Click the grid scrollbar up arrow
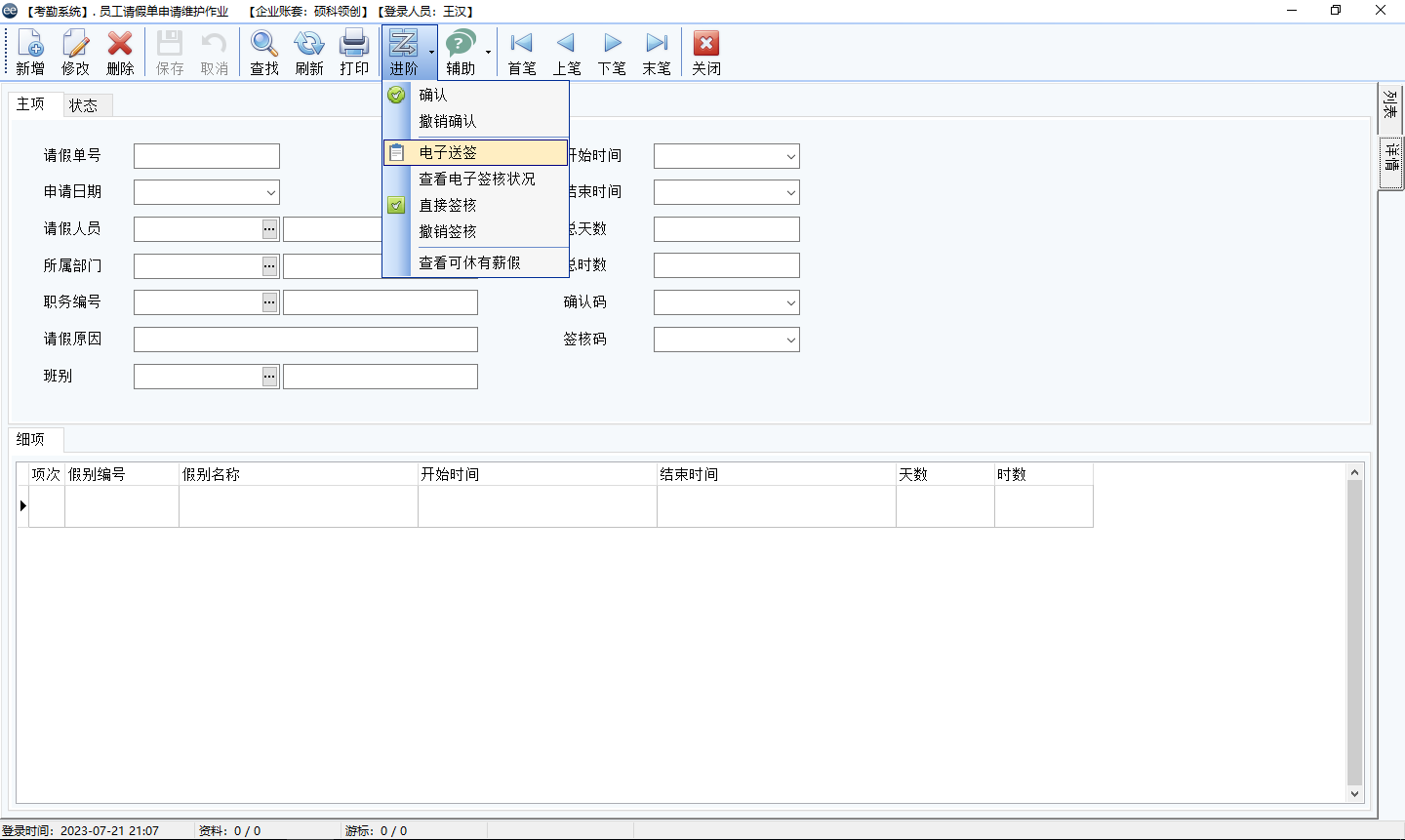The height and width of the screenshot is (840, 1405). coord(1354,472)
